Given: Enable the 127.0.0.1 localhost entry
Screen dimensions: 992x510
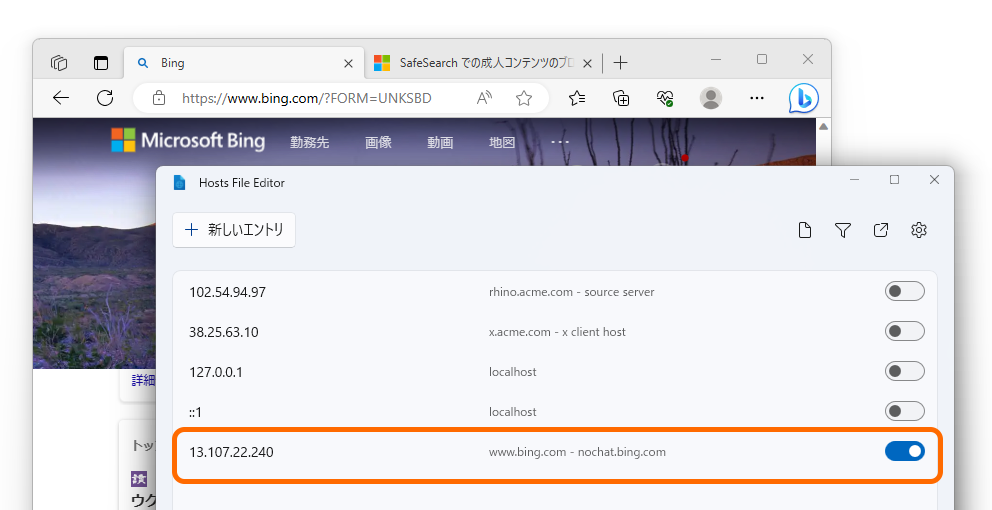Looking at the screenshot, I should click(905, 371).
